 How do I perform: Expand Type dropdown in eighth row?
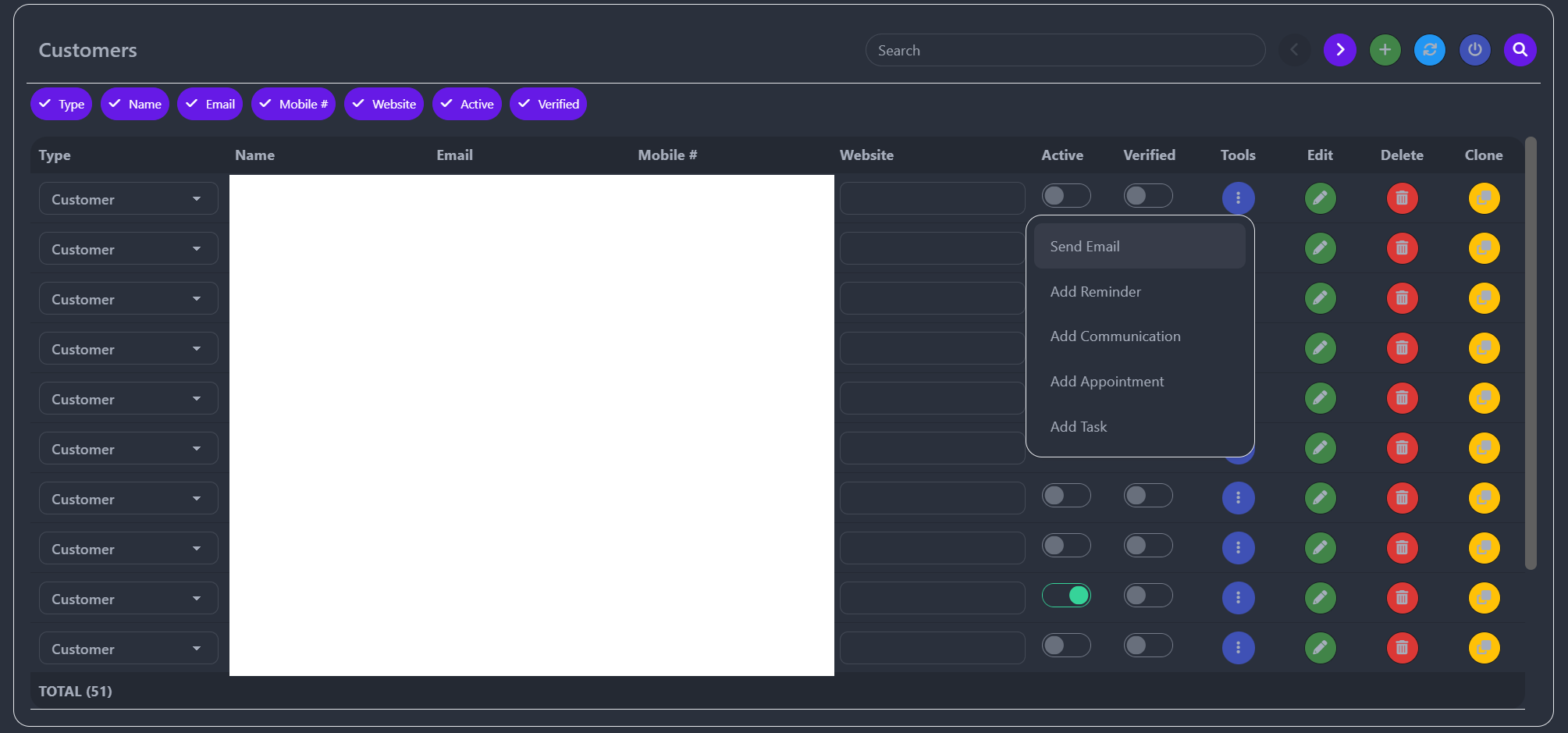[129, 549]
